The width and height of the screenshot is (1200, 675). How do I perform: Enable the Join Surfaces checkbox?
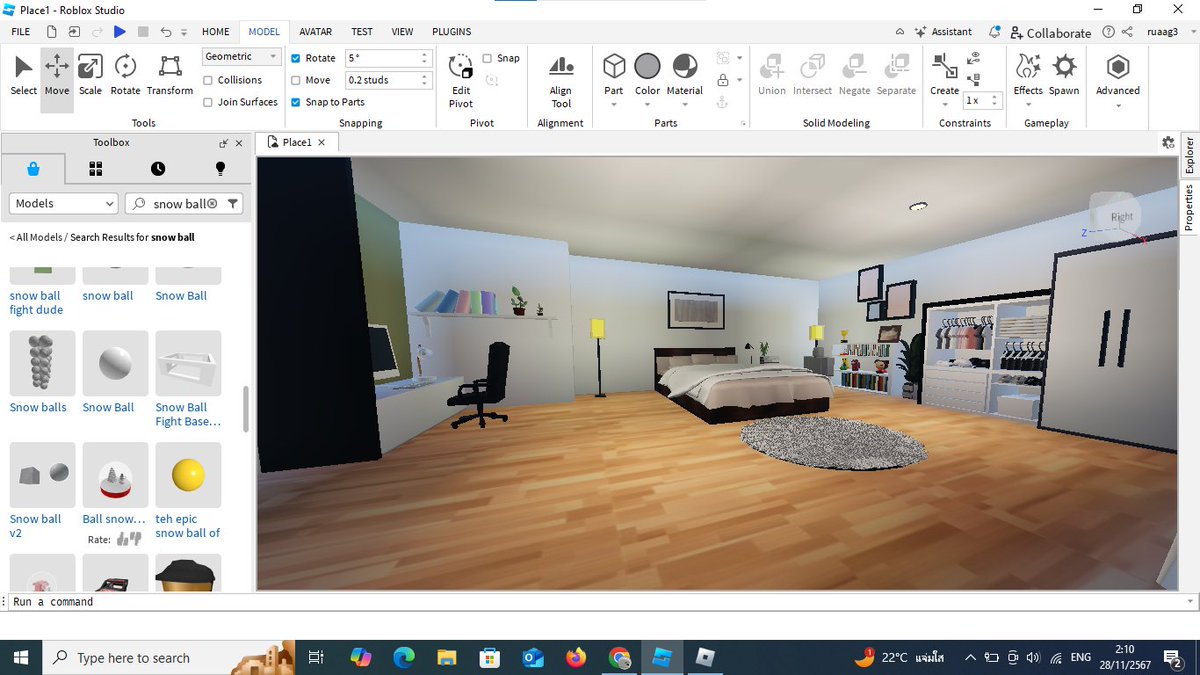tap(208, 102)
